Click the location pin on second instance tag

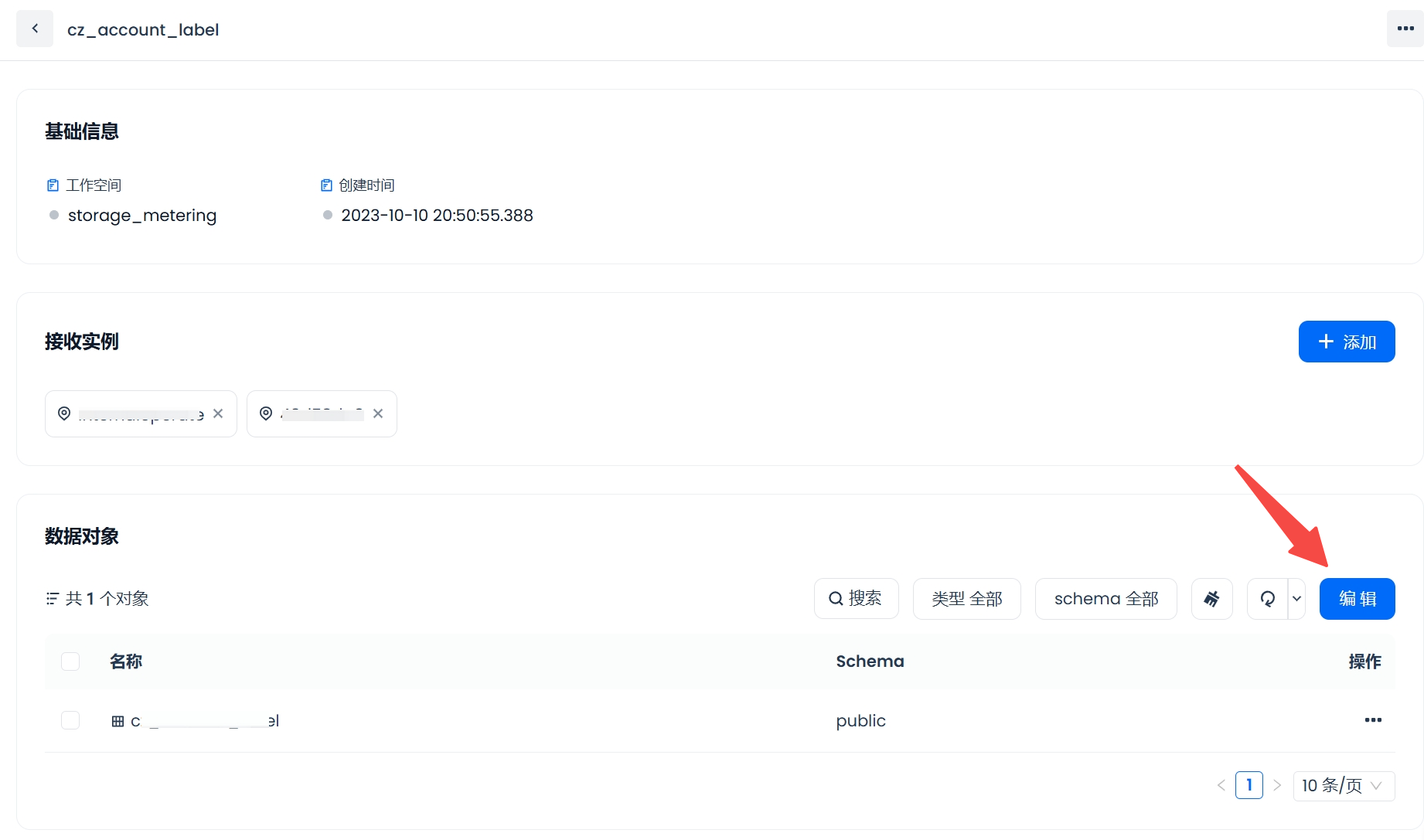266,414
